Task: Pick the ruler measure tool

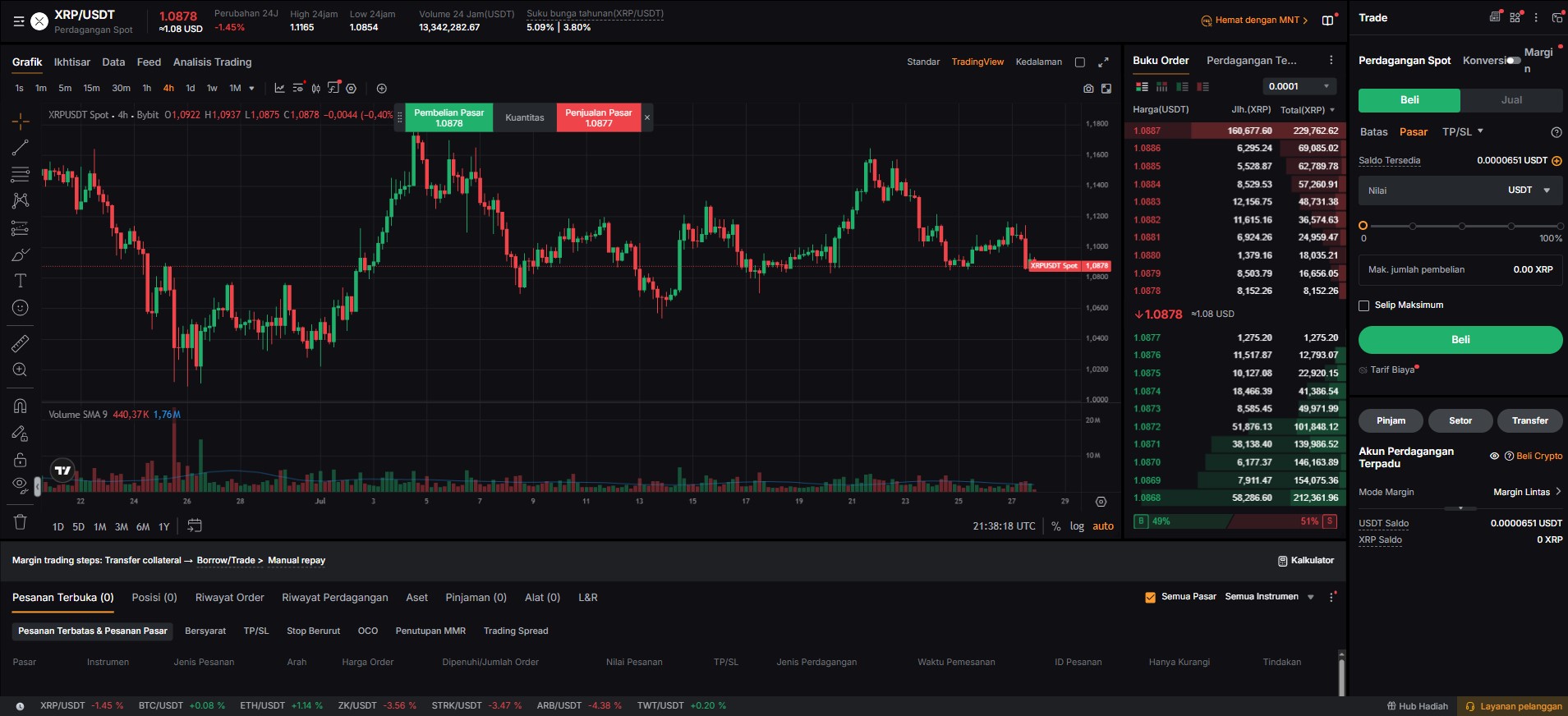Action: pos(21,343)
